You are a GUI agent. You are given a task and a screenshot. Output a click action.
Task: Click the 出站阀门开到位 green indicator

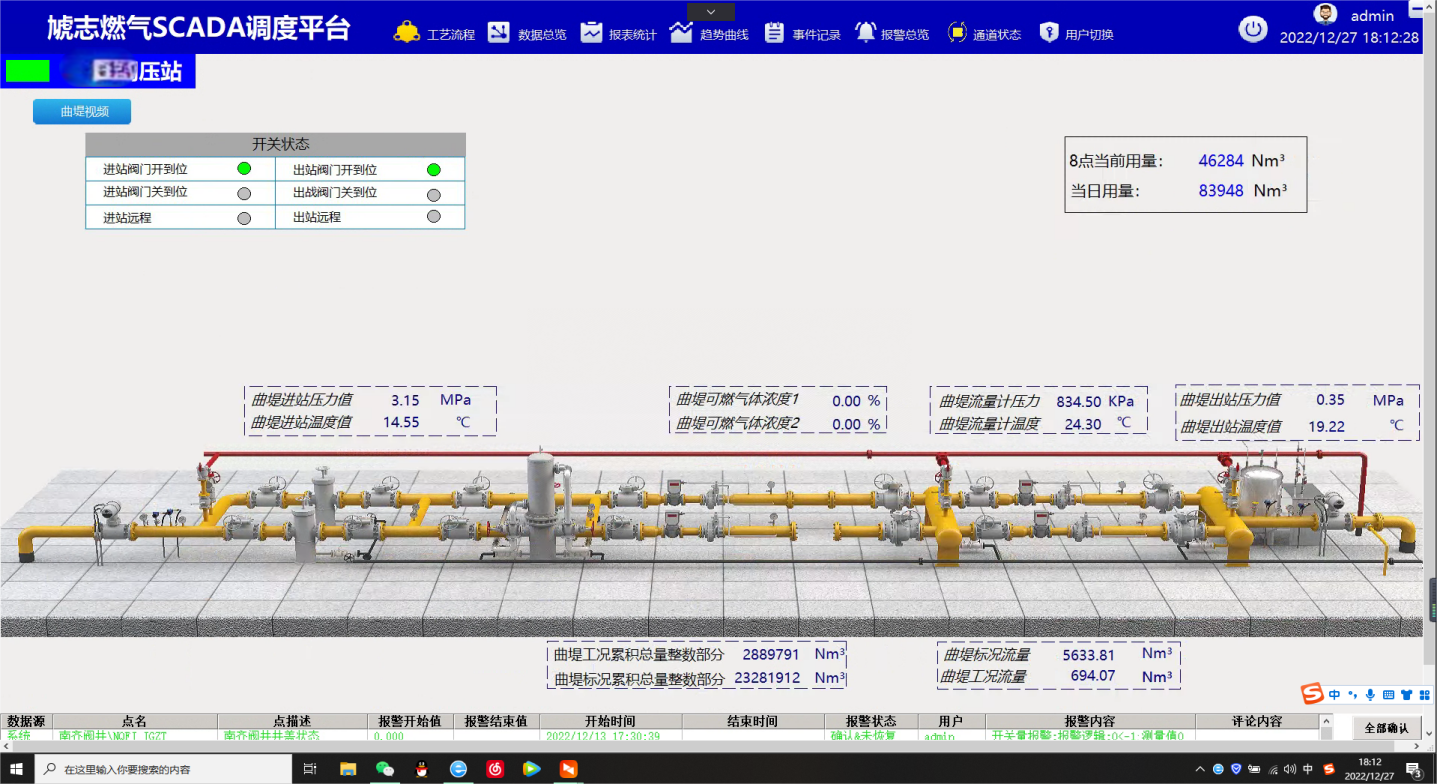tap(434, 170)
